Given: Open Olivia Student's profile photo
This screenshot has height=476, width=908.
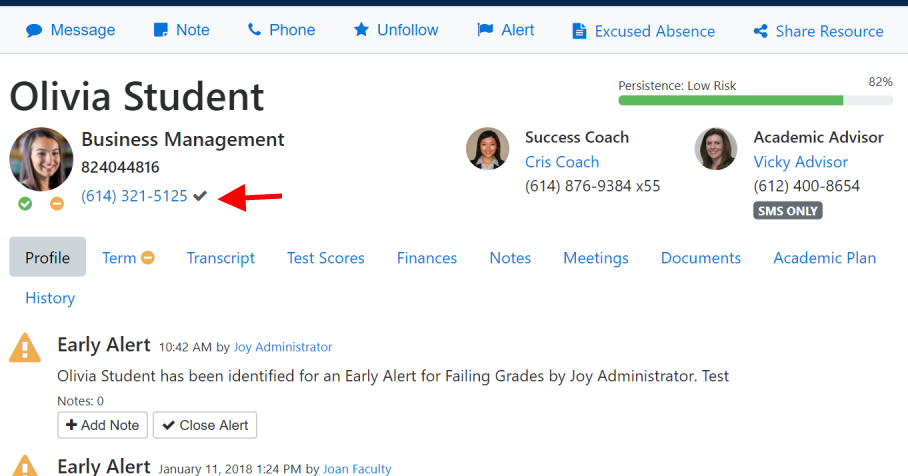Looking at the screenshot, I should pyautogui.click(x=41, y=159).
